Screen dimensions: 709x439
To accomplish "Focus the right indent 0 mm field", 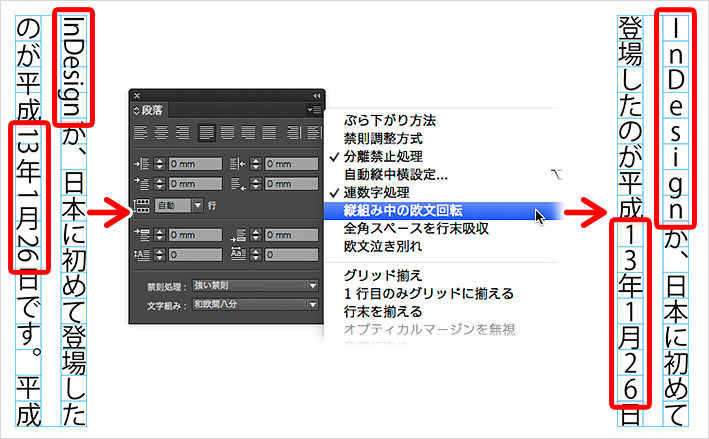I will coord(291,163).
